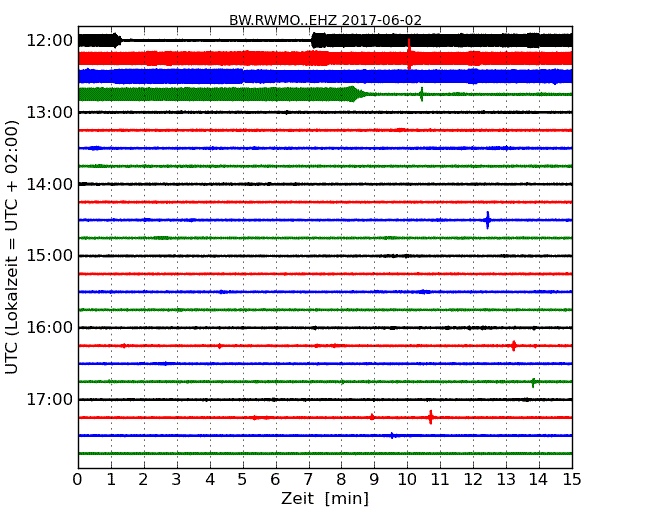Select the 14:00 time label
The height and width of the screenshot is (520, 650).
click(49, 184)
